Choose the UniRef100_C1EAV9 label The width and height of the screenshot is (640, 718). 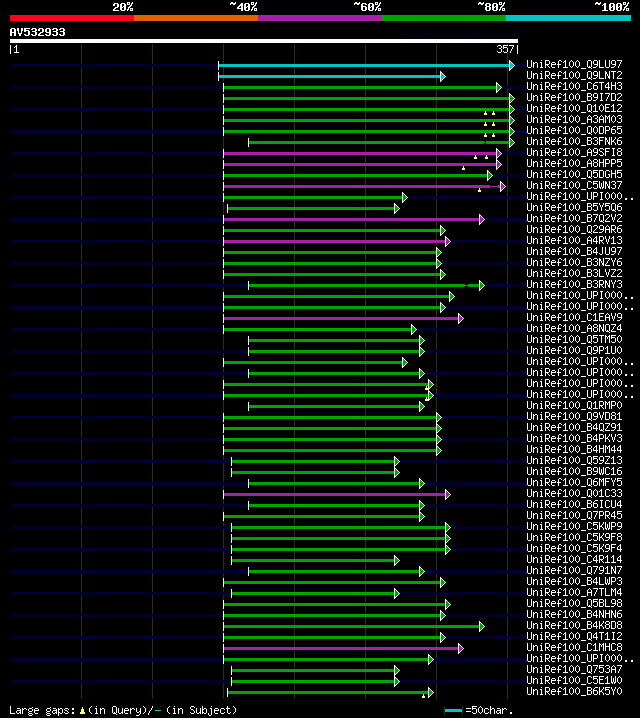[574, 317]
